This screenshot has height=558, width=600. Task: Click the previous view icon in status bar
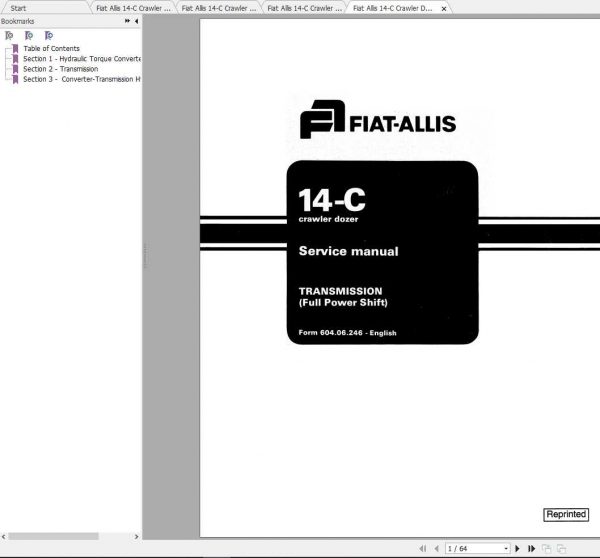point(547,548)
